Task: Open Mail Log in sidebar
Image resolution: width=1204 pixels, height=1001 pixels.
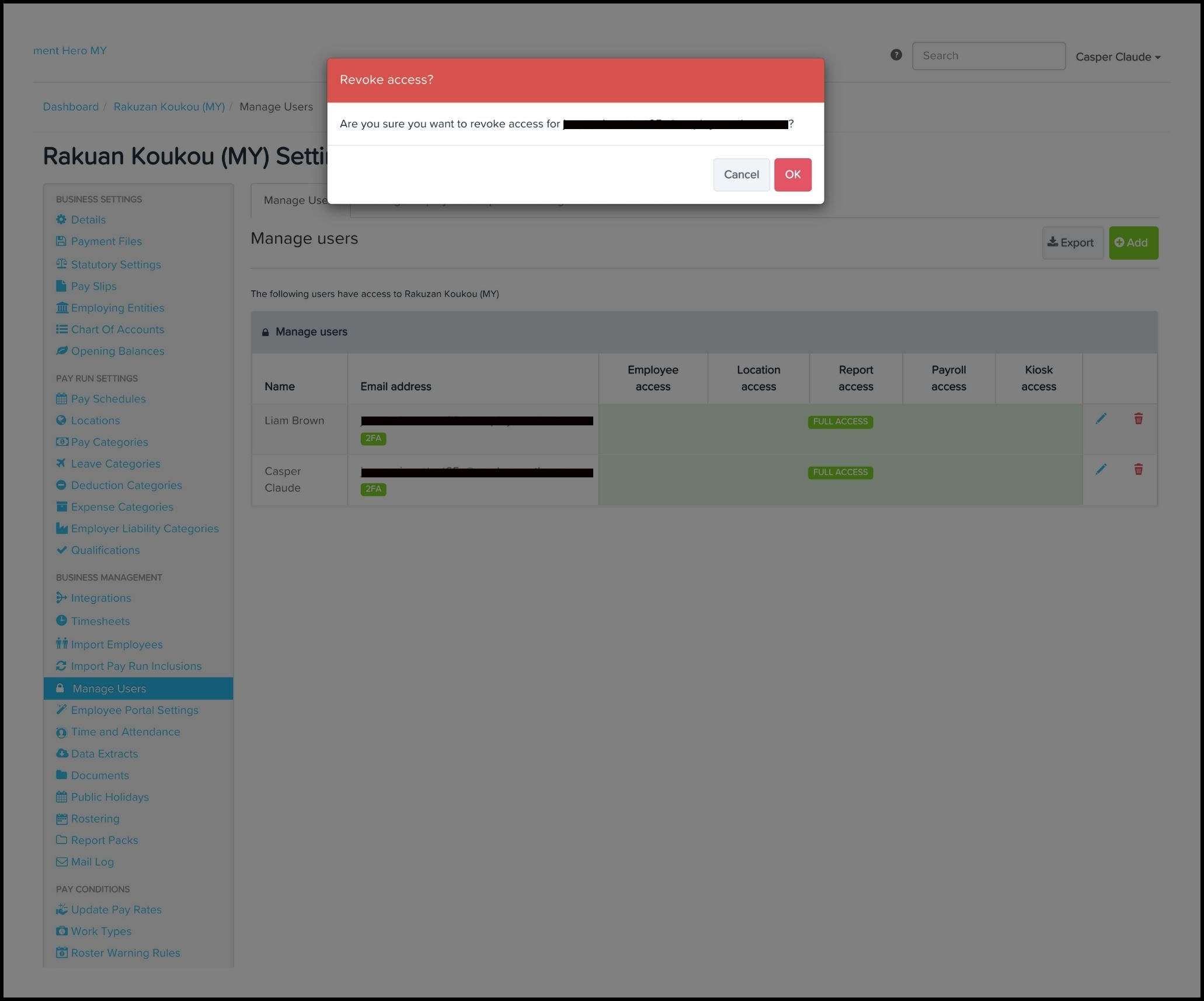Action: (92, 862)
